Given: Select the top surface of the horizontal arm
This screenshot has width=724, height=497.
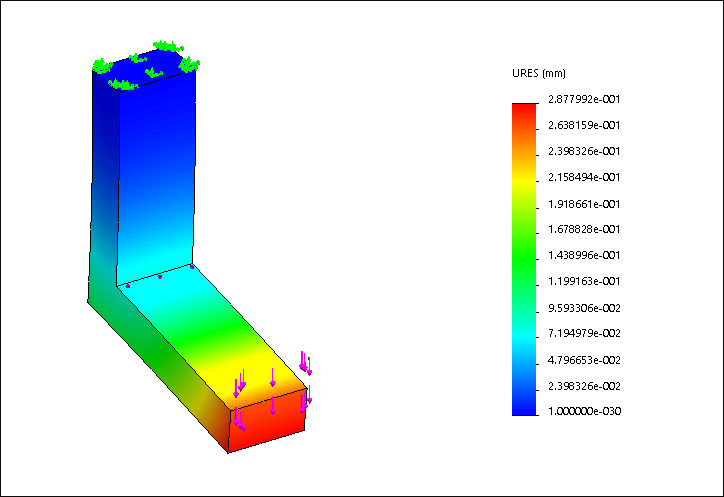Looking at the screenshot, I should pyautogui.click(x=212, y=337).
